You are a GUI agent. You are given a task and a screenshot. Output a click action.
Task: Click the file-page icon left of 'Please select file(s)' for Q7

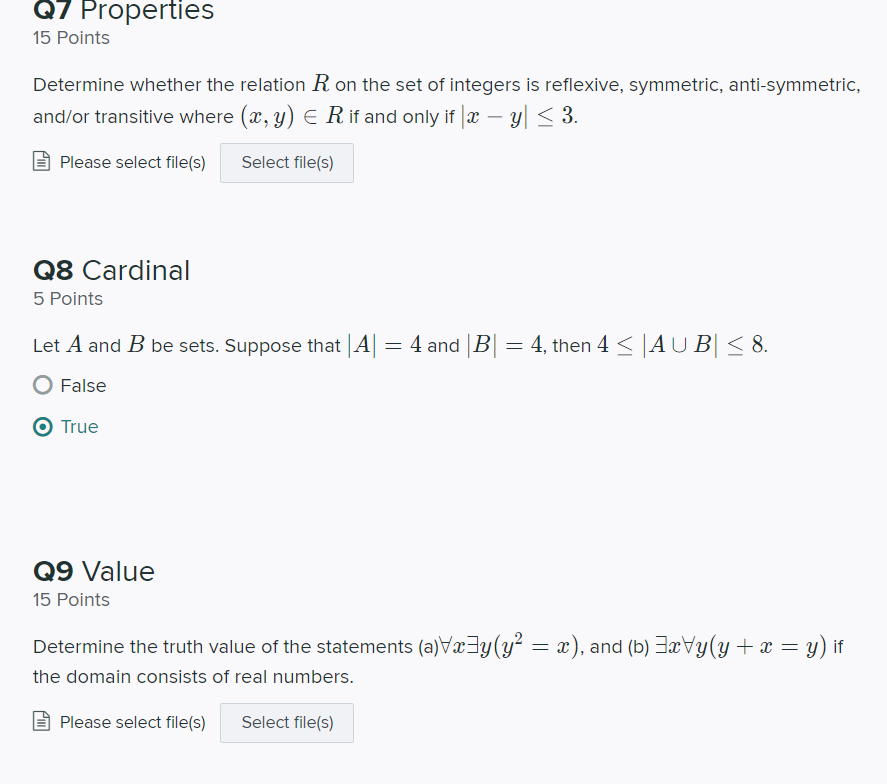coord(41,161)
